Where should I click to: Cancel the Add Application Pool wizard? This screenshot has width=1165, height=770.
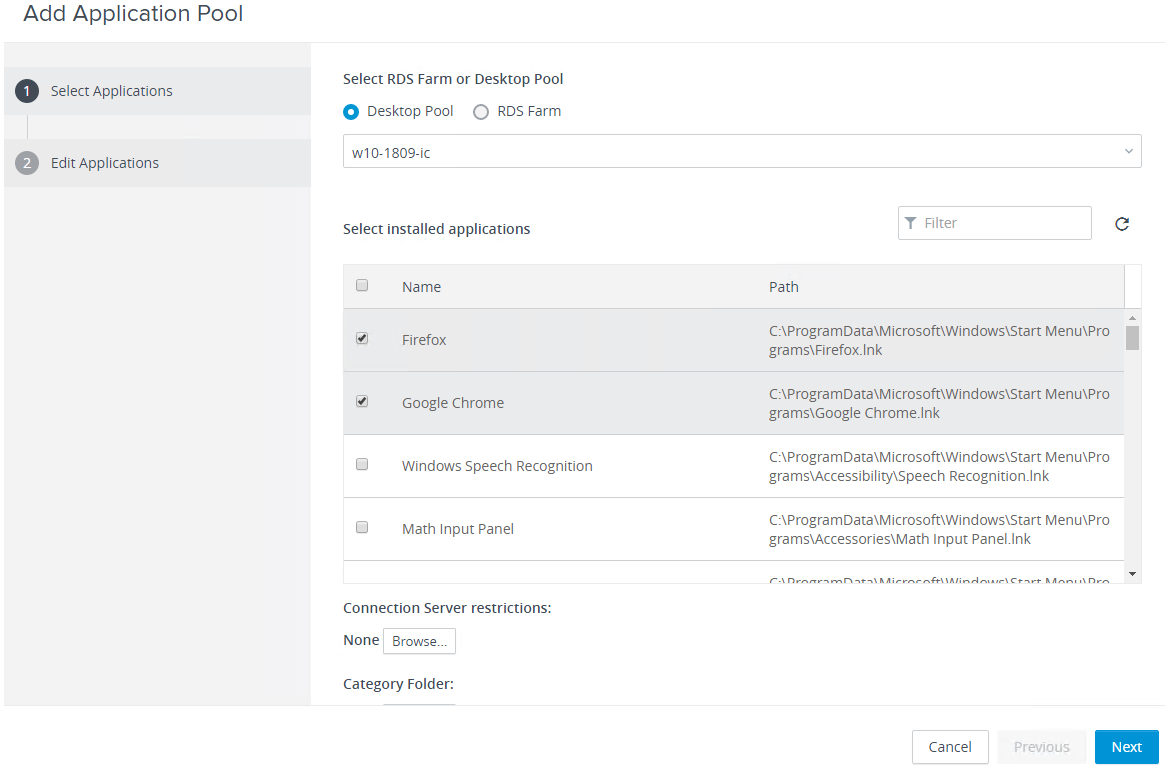click(949, 747)
